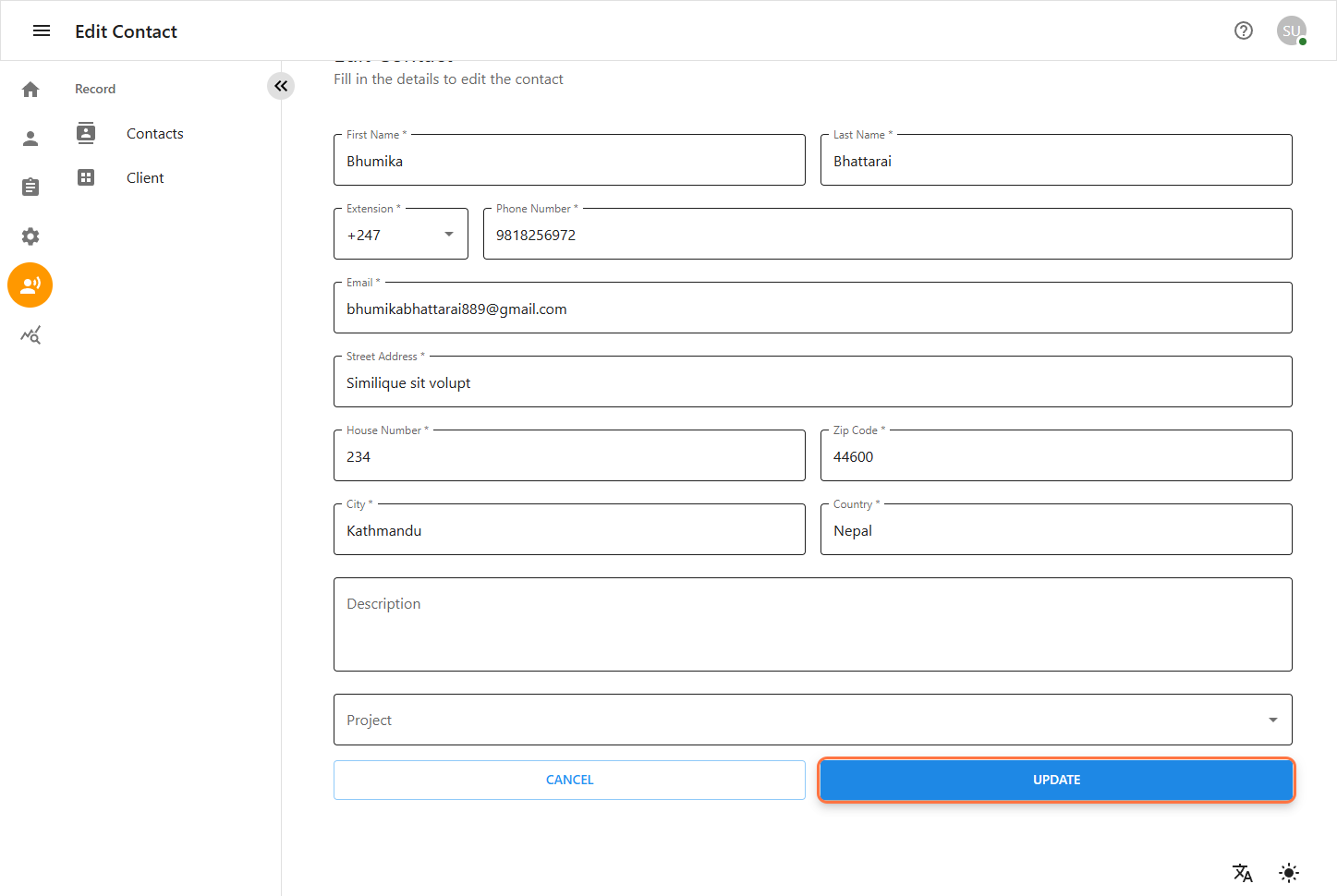Click the Phone Number field

pyautogui.click(x=887, y=236)
